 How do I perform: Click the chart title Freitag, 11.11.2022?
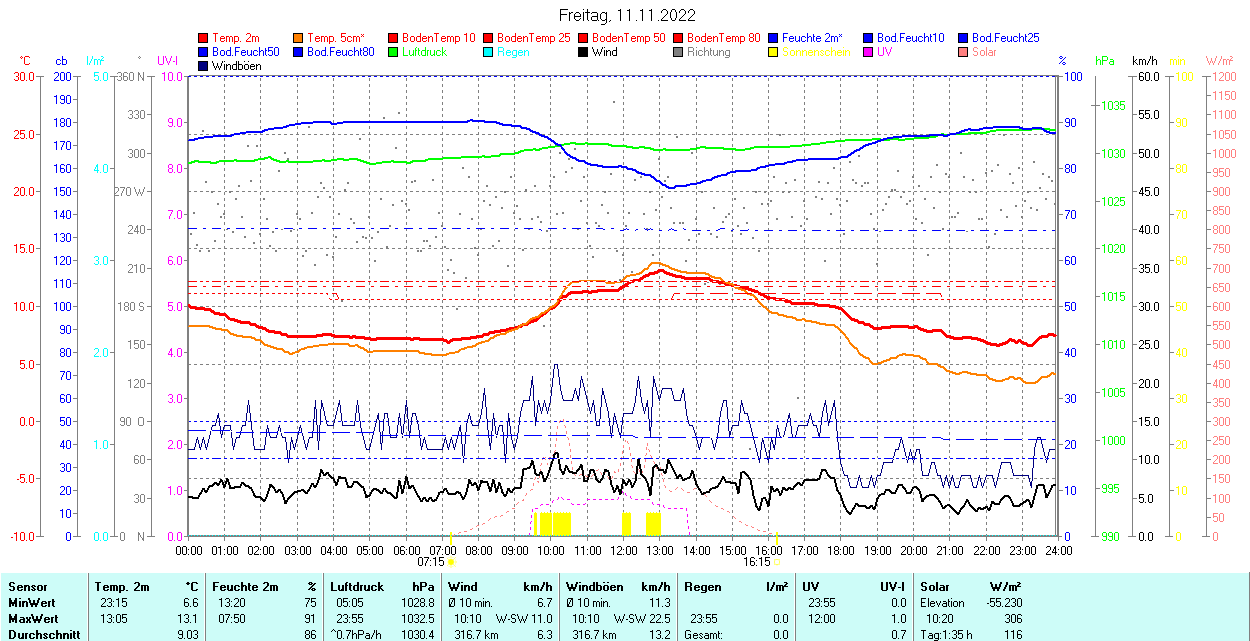[x=626, y=15]
